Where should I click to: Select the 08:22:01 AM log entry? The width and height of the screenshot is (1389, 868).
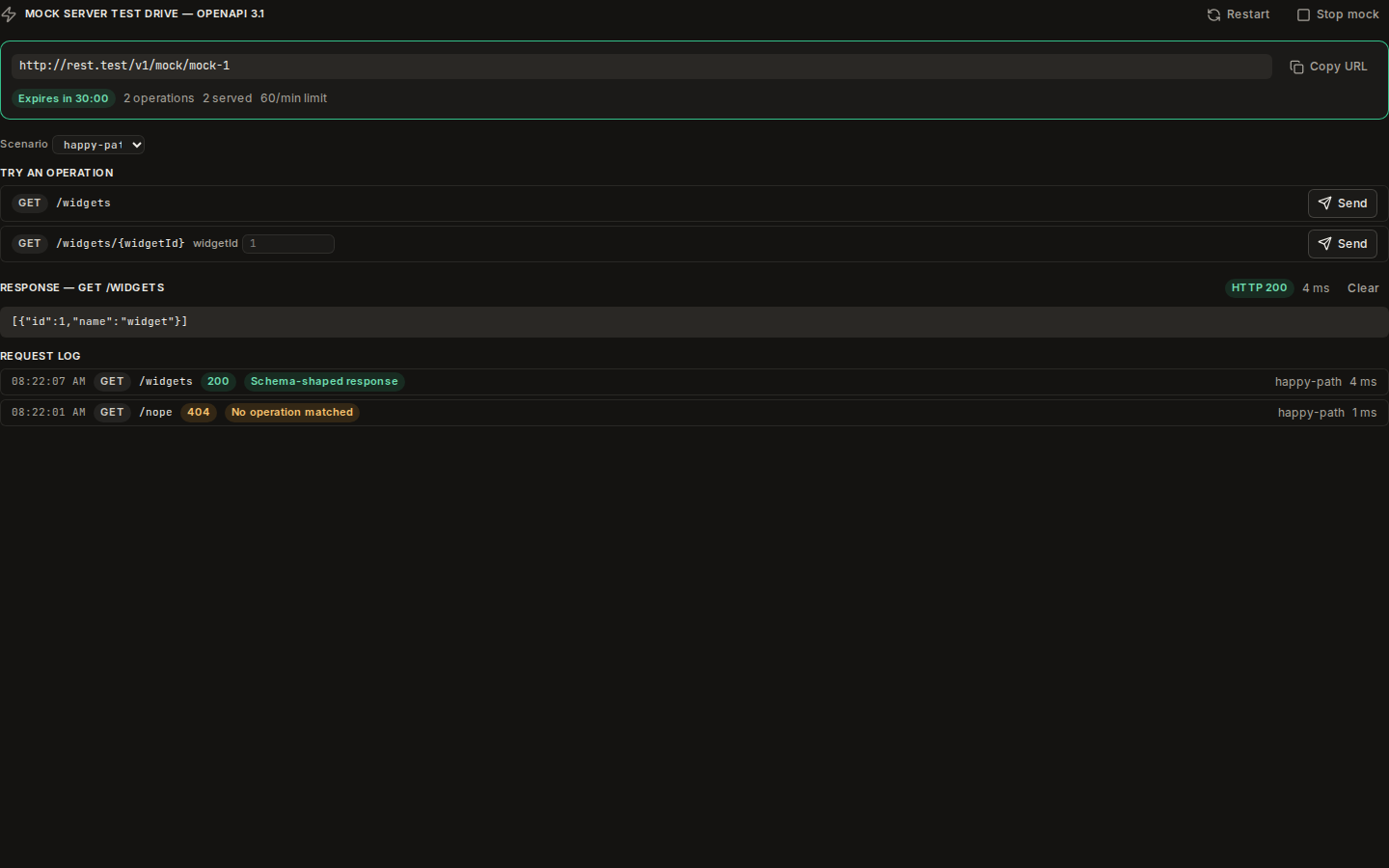pos(694,413)
